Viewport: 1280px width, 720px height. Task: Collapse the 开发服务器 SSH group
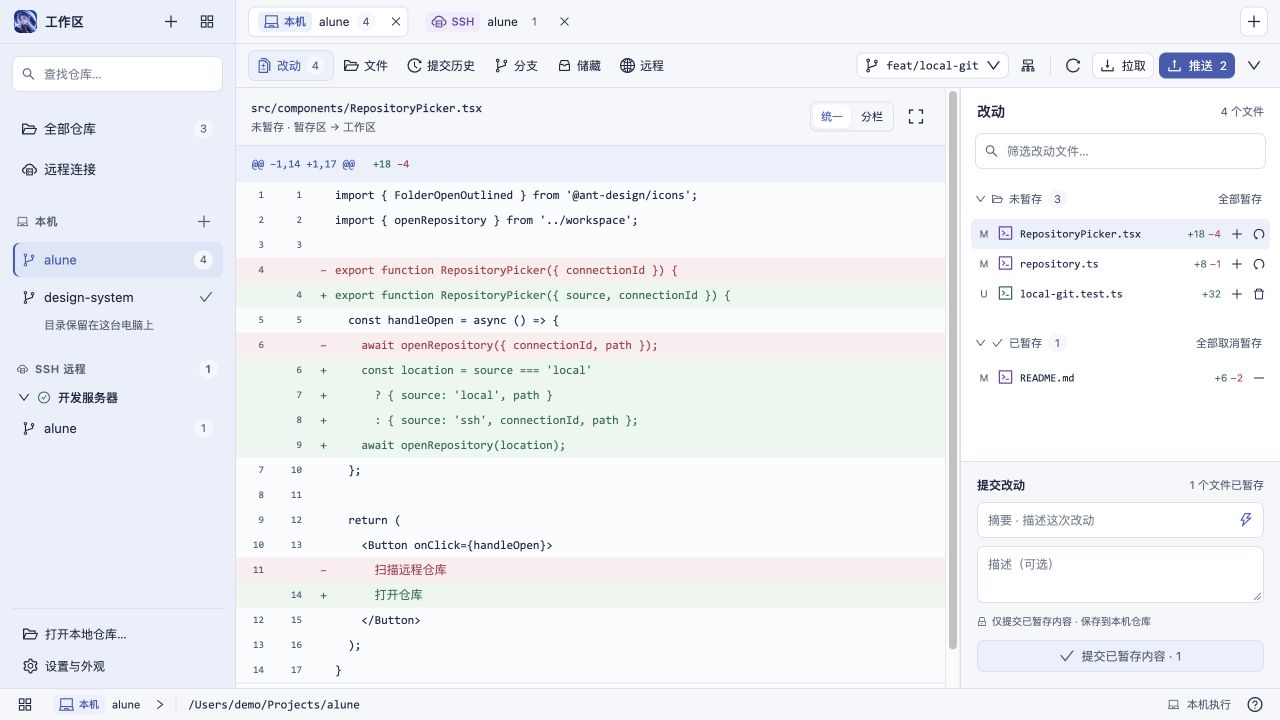pos(25,398)
